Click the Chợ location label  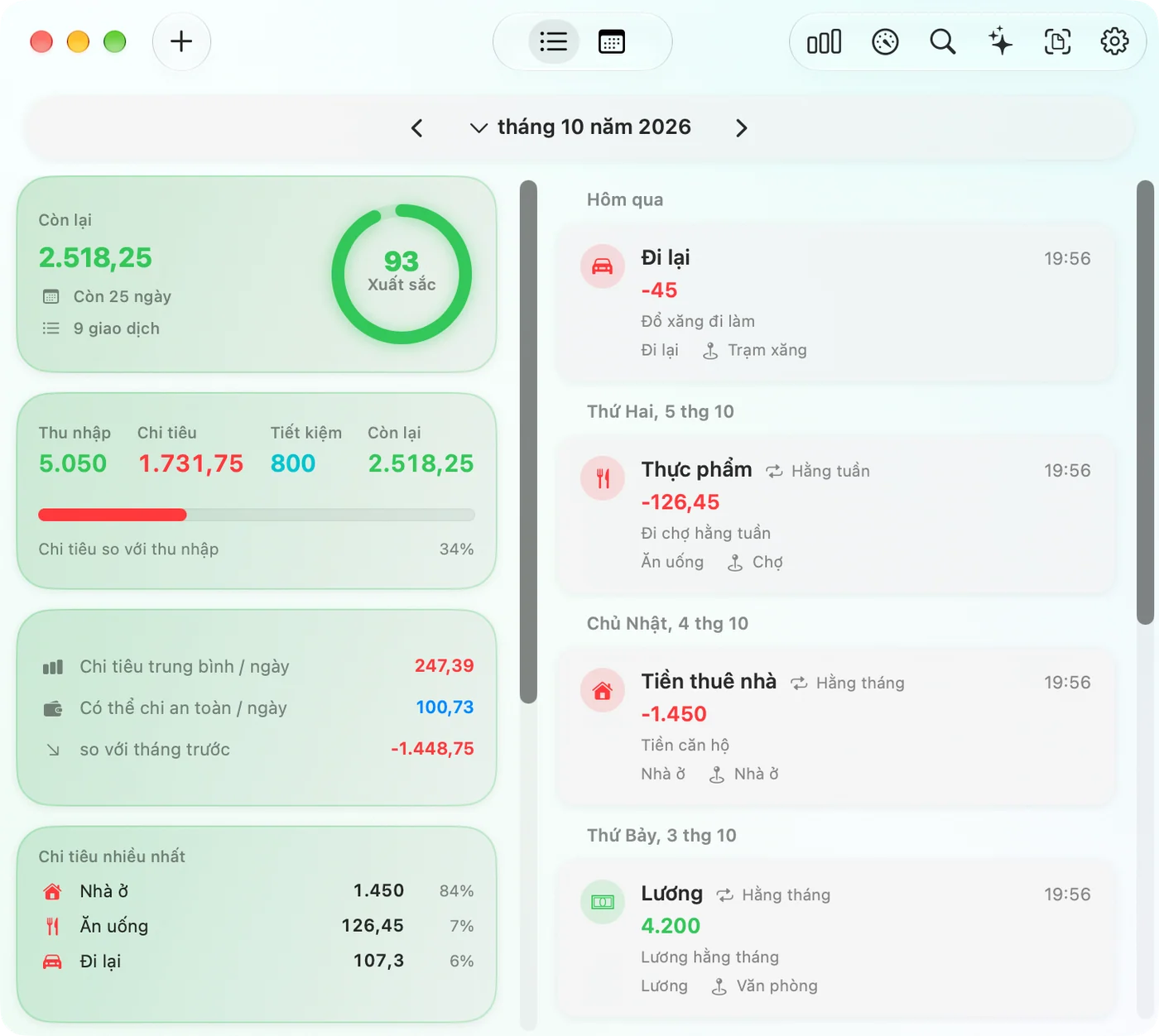tap(767, 563)
